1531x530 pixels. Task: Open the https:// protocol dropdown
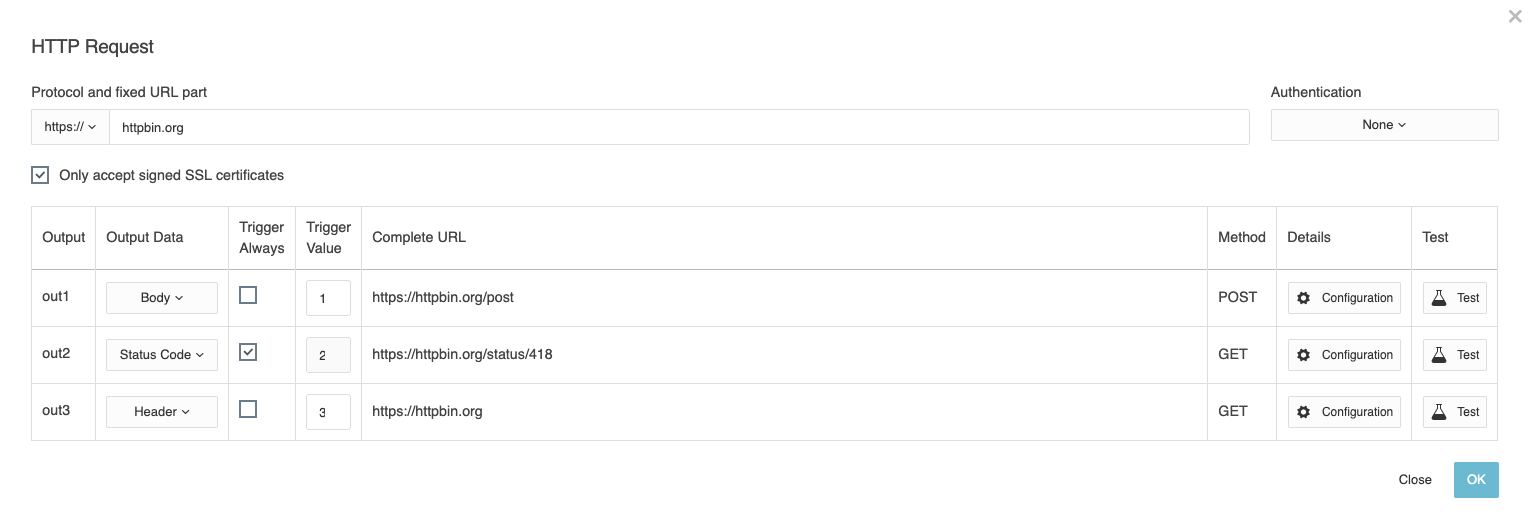pyautogui.click(x=70, y=127)
